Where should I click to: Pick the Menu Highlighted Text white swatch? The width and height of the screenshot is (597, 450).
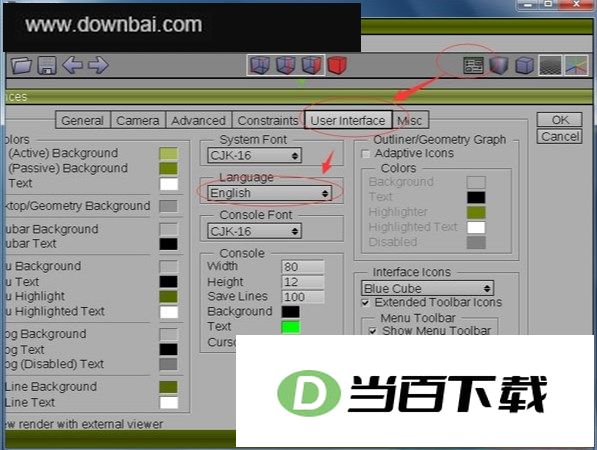168,312
